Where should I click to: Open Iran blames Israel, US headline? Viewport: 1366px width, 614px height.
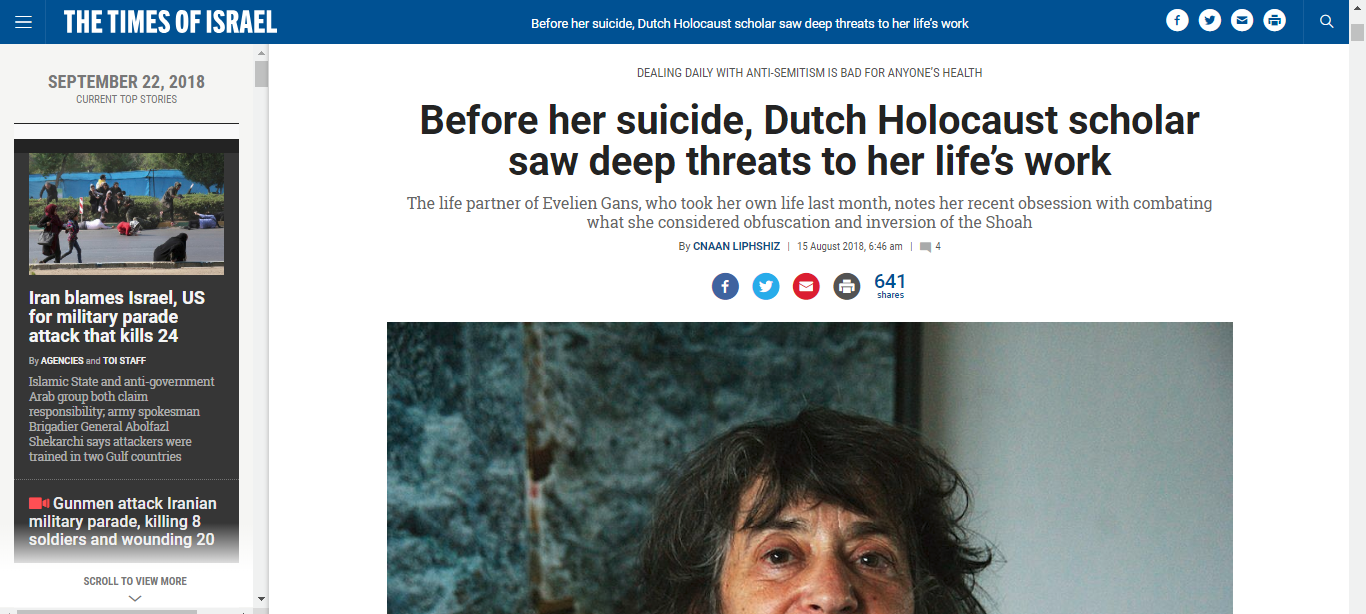[117, 317]
